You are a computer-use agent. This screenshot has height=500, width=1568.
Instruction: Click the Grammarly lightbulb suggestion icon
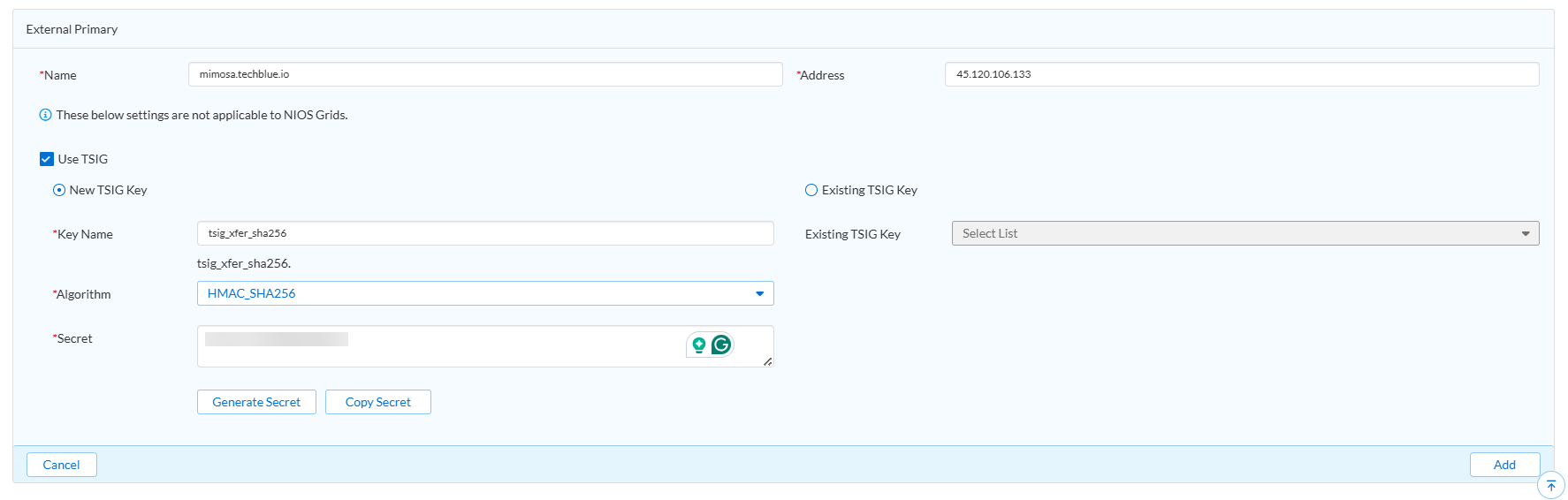click(699, 345)
